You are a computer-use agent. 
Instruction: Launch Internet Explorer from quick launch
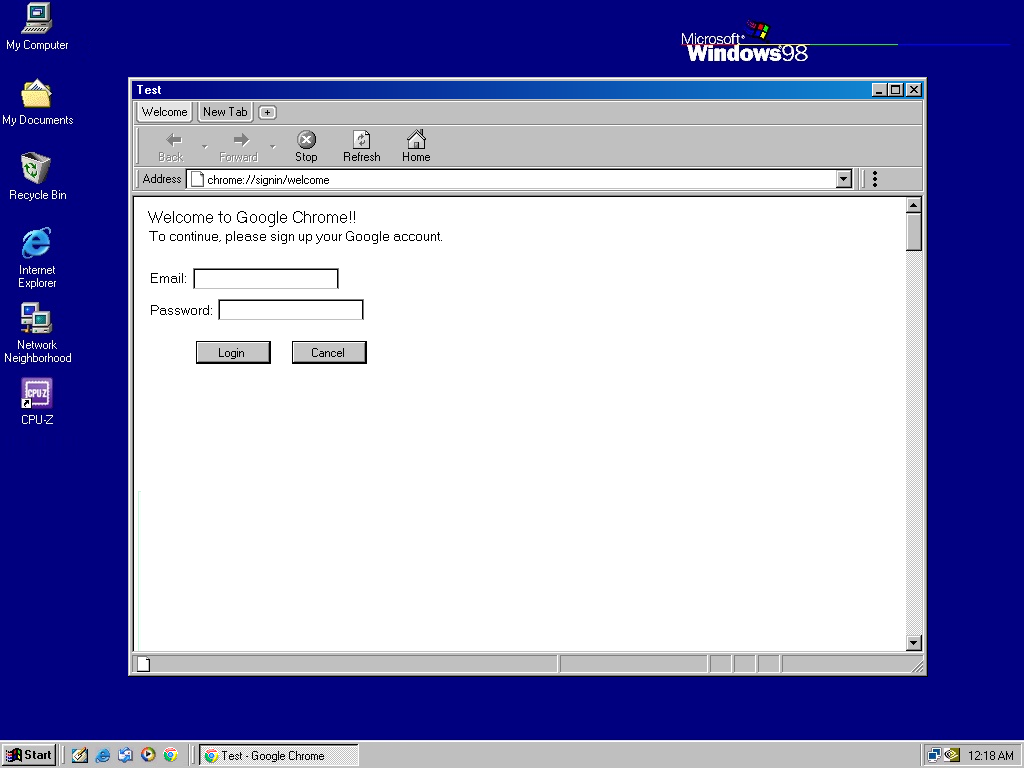click(103, 756)
